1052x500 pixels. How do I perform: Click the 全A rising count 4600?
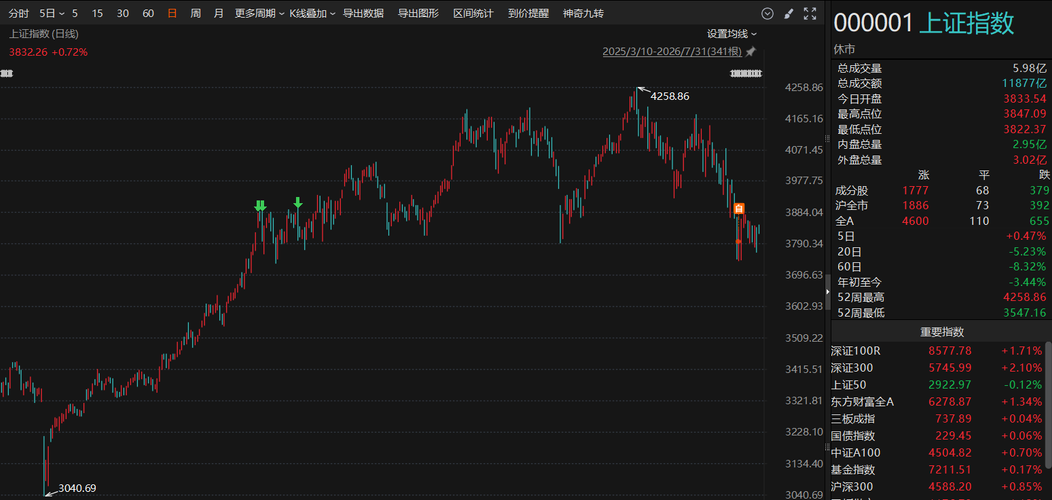[917, 220]
